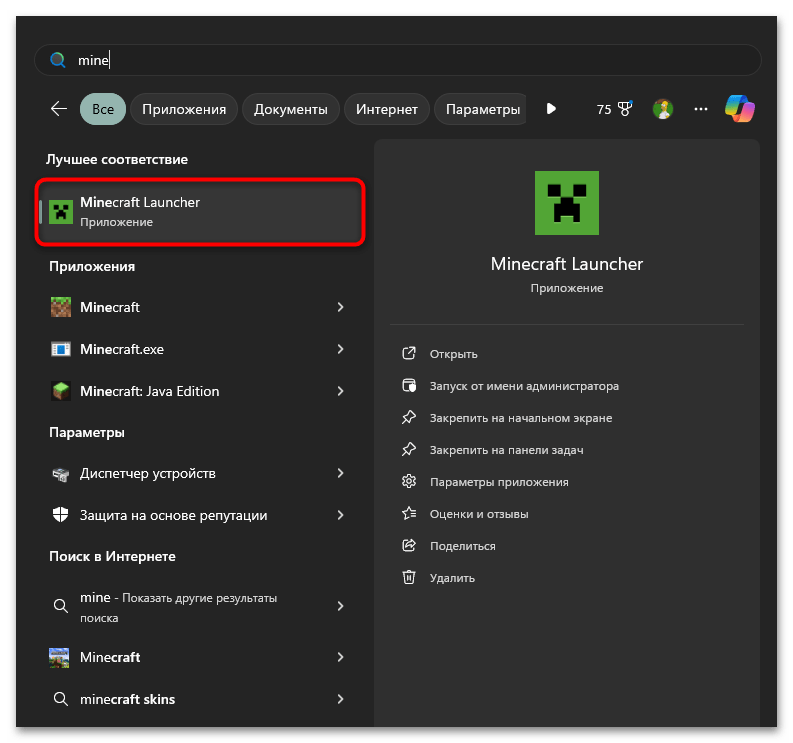
Task: Click the 'Диспетчер устройств' device icon
Action: click(x=61, y=474)
